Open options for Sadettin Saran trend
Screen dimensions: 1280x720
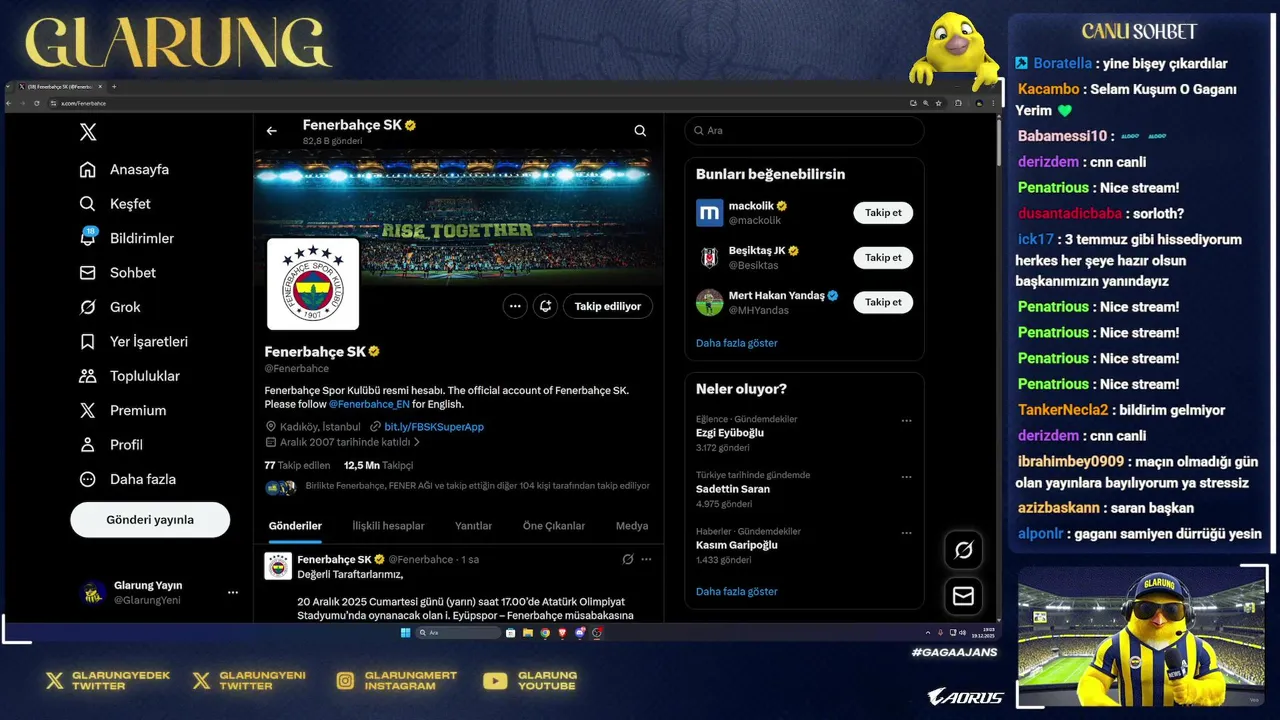(906, 477)
